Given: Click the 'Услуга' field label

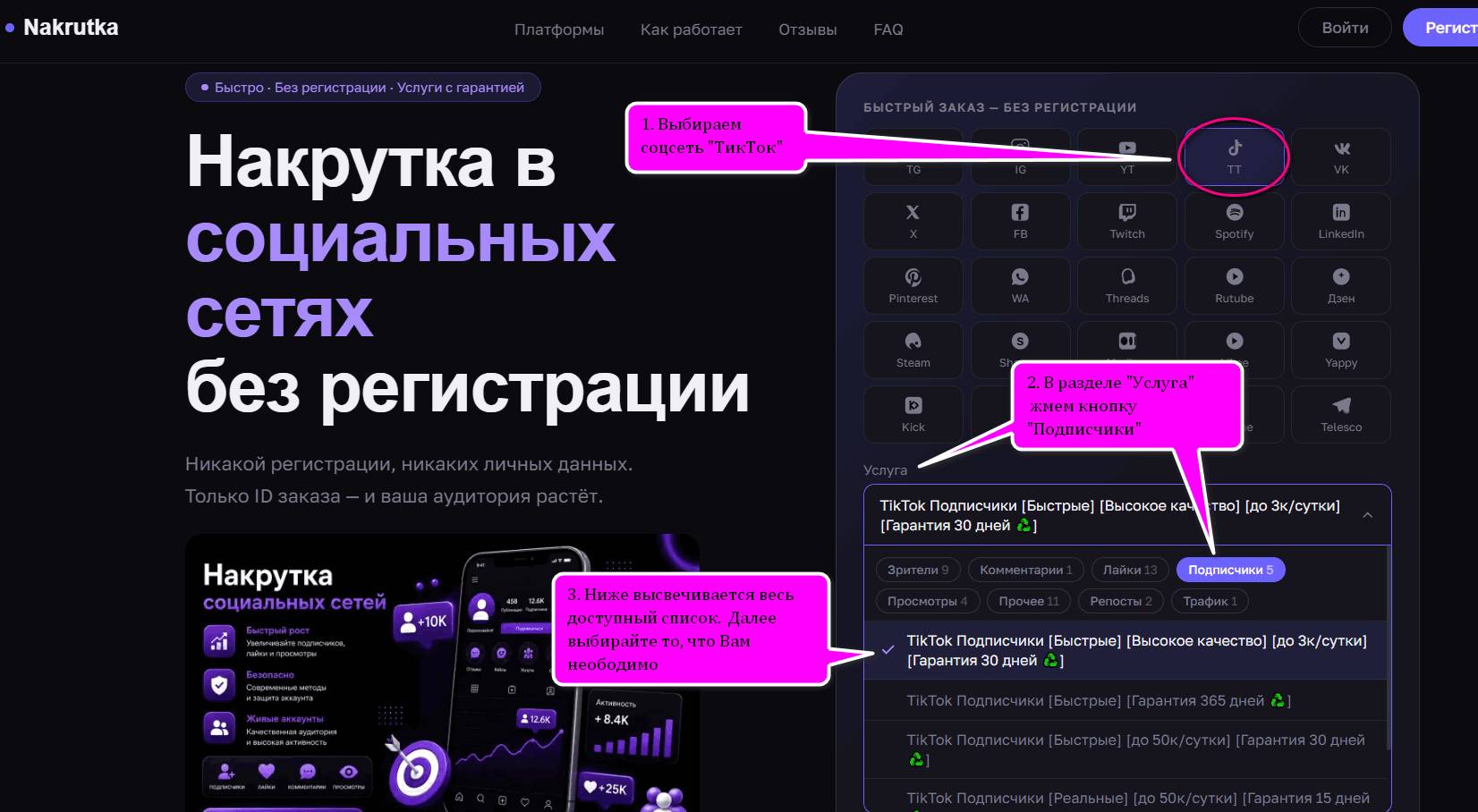Looking at the screenshot, I should (885, 469).
